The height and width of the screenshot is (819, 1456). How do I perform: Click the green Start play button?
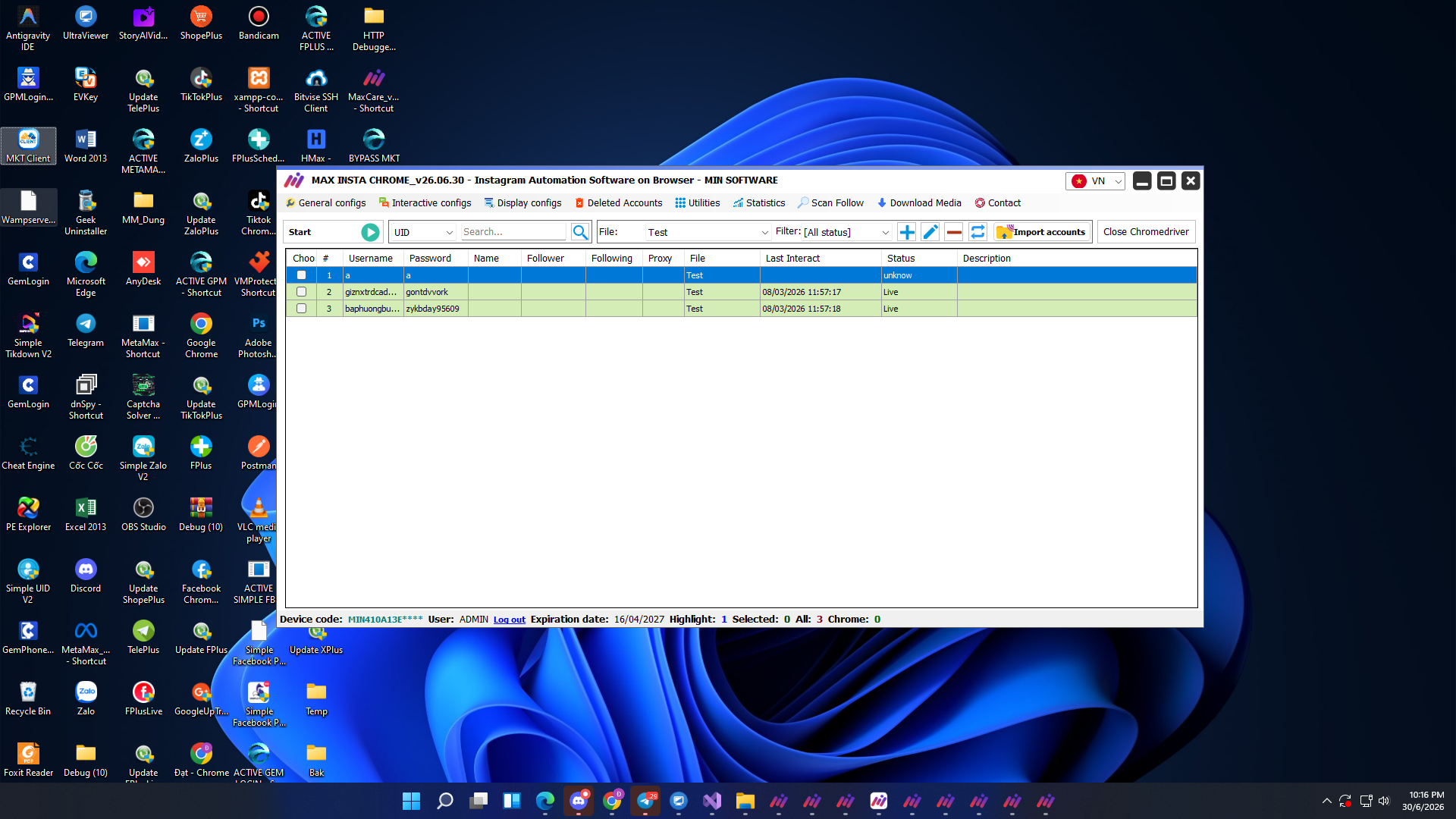(x=370, y=232)
